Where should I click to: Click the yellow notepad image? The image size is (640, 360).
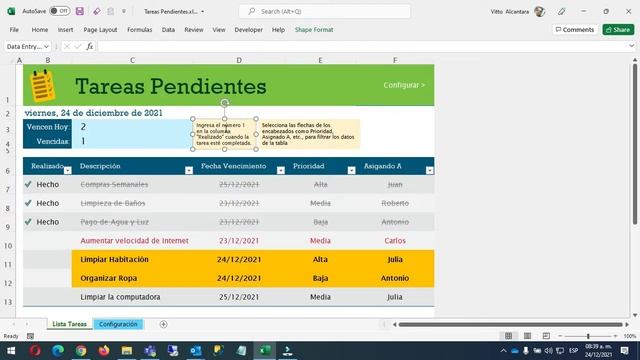[x=43, y=86]
